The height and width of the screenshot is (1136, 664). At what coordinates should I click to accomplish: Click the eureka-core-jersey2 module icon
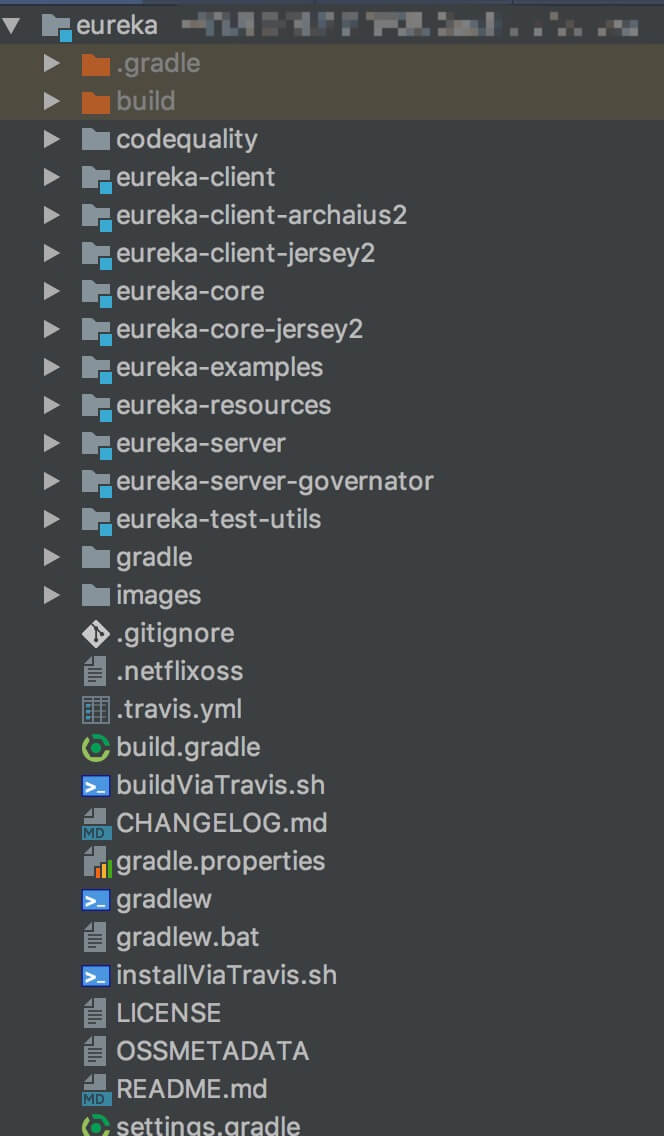(96, 331)
